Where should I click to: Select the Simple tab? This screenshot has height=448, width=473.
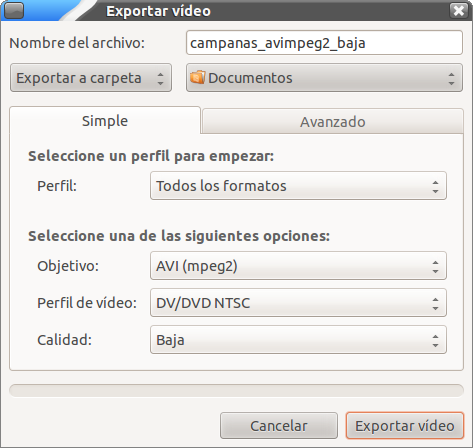point(105,121)
